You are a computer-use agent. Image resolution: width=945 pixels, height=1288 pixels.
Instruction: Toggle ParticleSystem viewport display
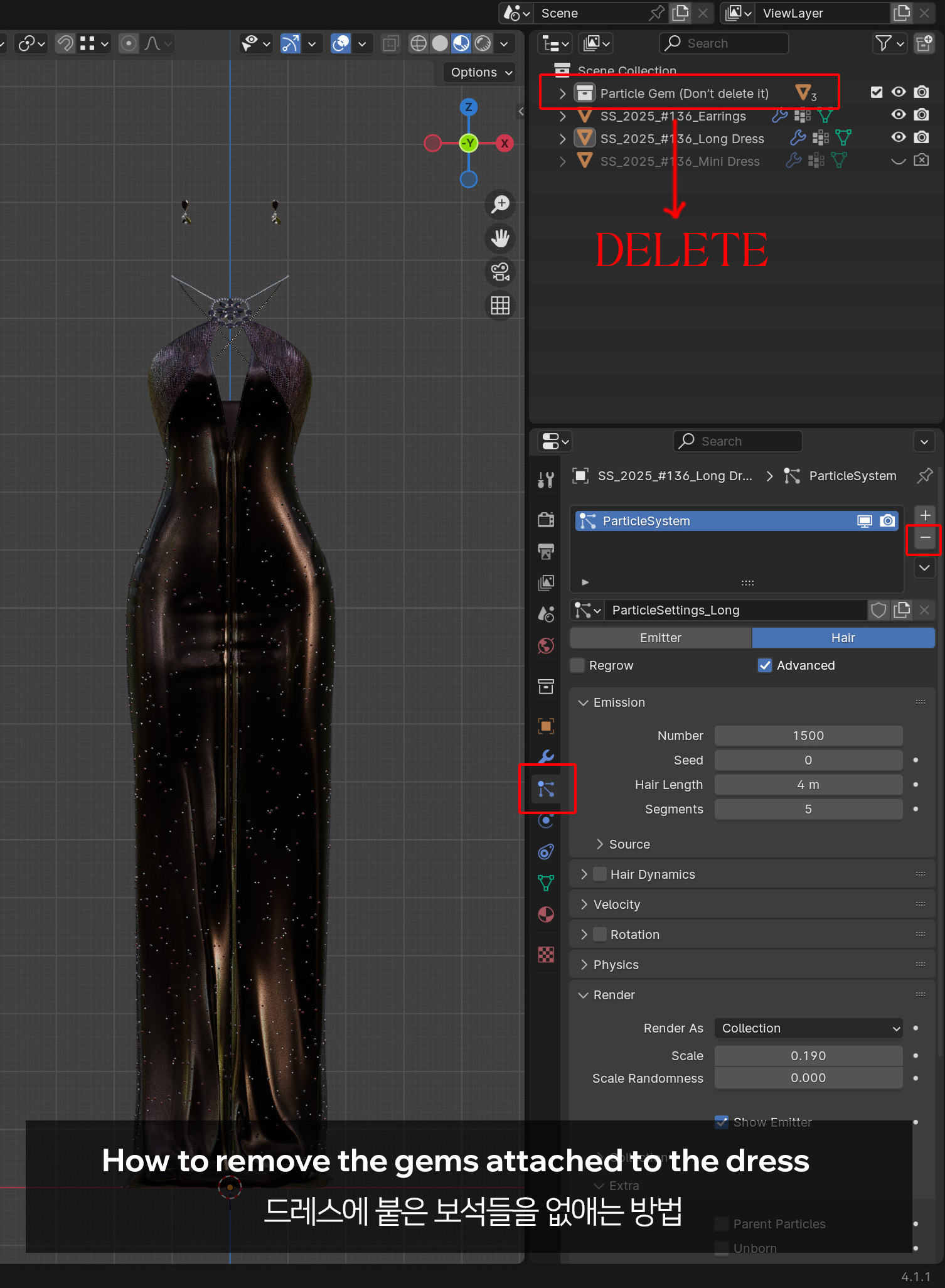point(865,521)
